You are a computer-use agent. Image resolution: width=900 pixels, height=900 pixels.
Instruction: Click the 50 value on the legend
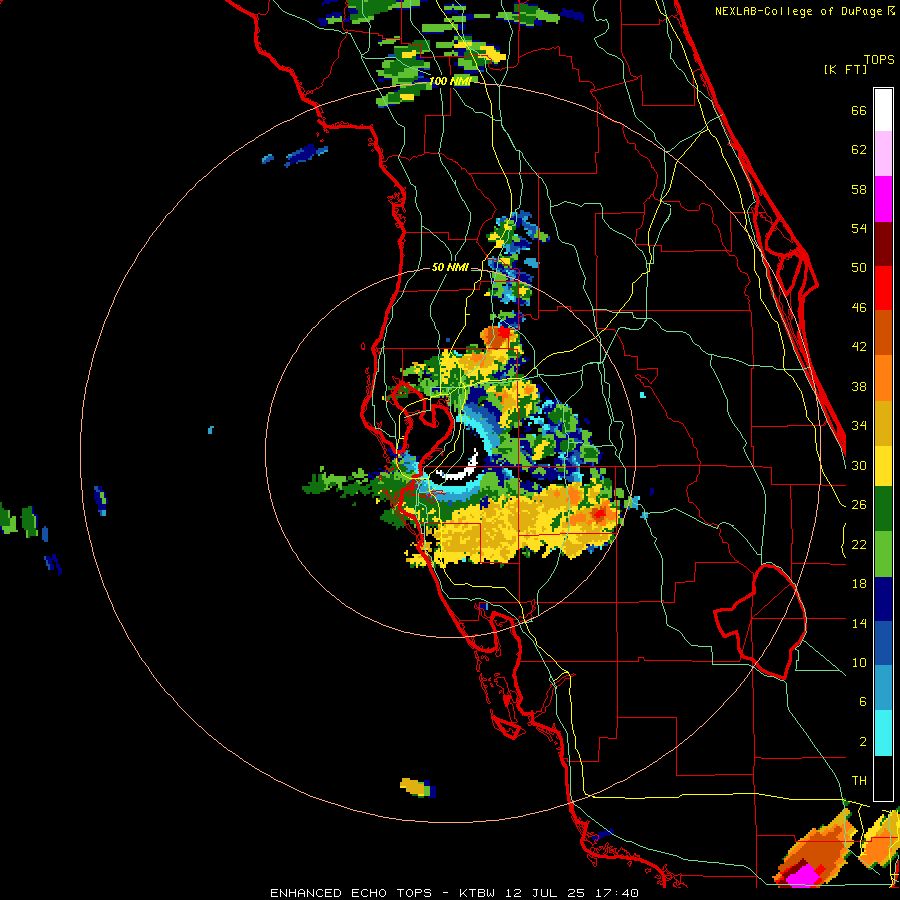(x=859, y=268)
